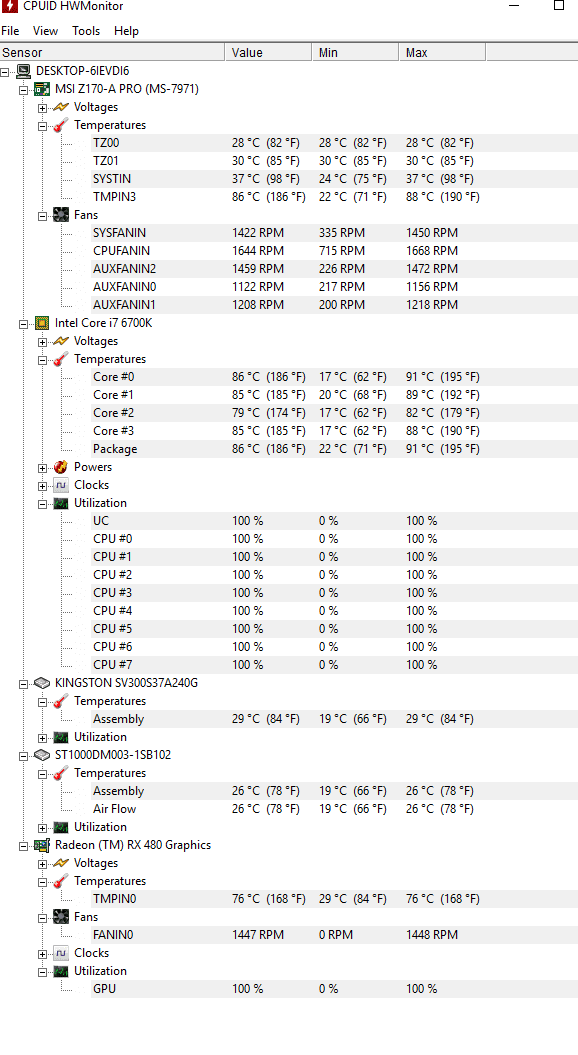Click the ST1000DM003-1SB102 hard drive icon

42,755
